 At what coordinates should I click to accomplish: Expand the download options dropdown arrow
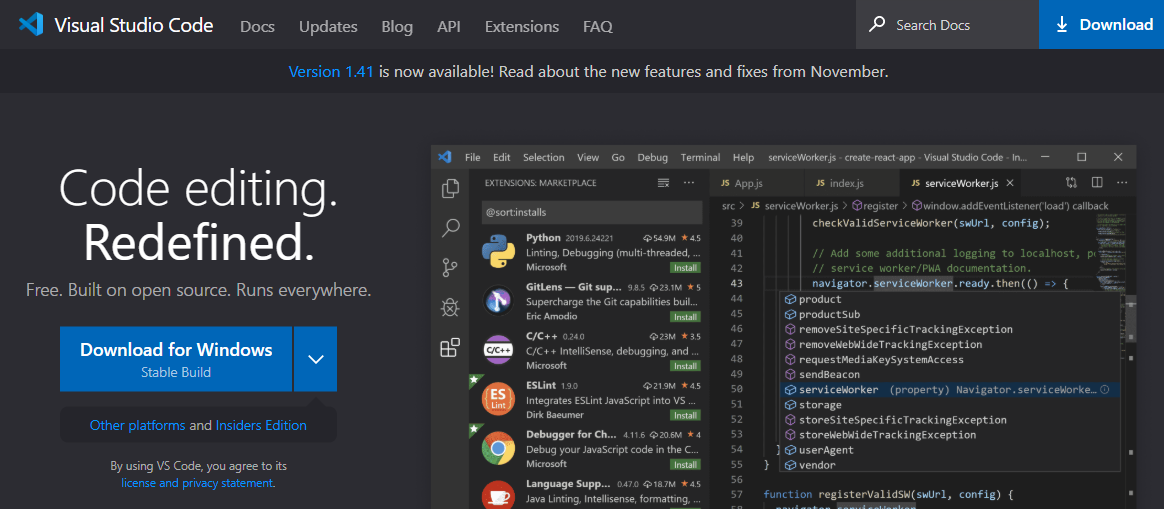(315, 359)
